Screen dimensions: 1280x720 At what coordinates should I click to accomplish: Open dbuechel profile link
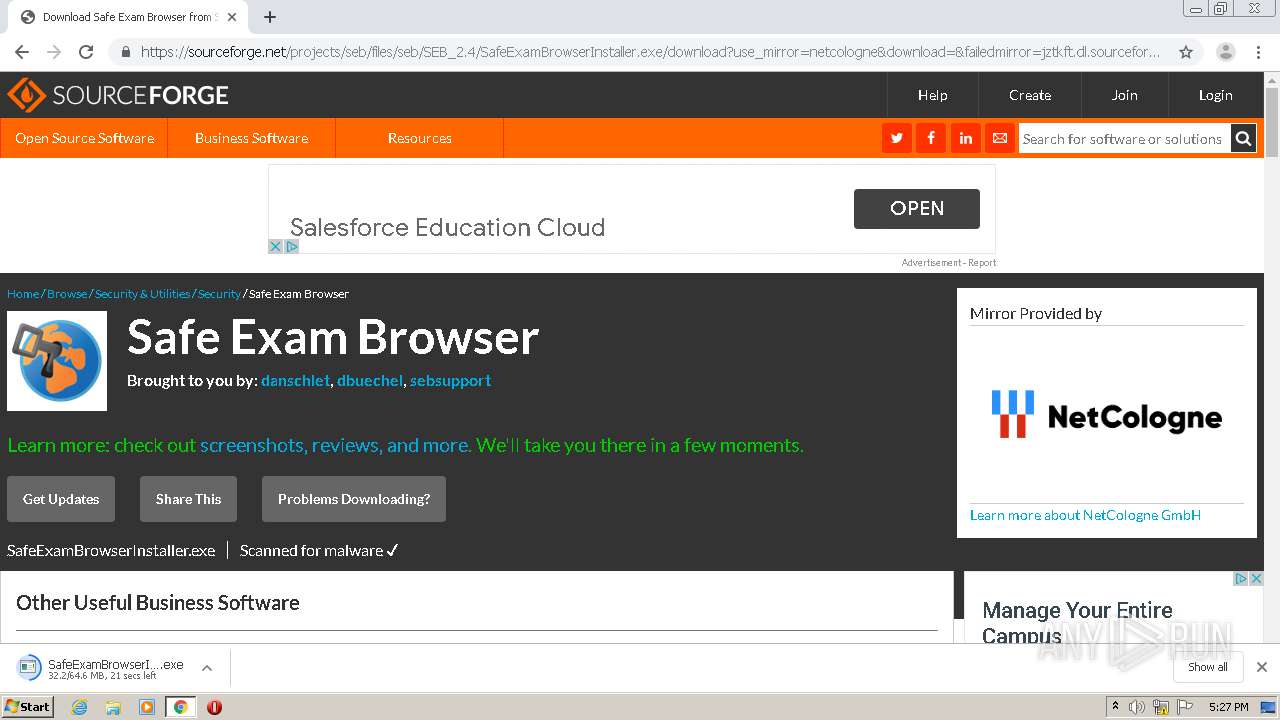click(370, 380)
